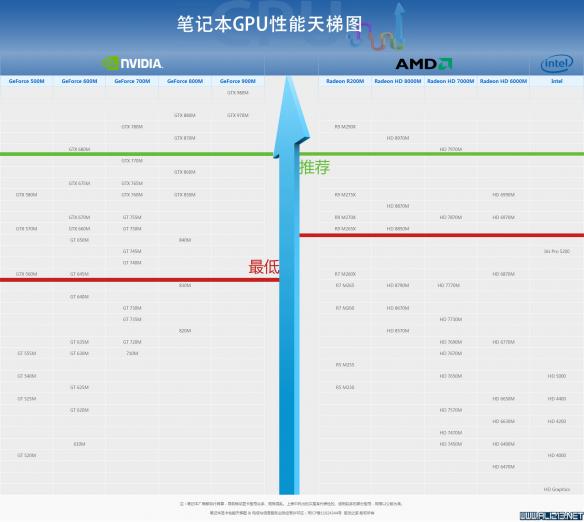Click the GTX 570M entry
Screen dimensions: 584x522
[x=26, y=229]
